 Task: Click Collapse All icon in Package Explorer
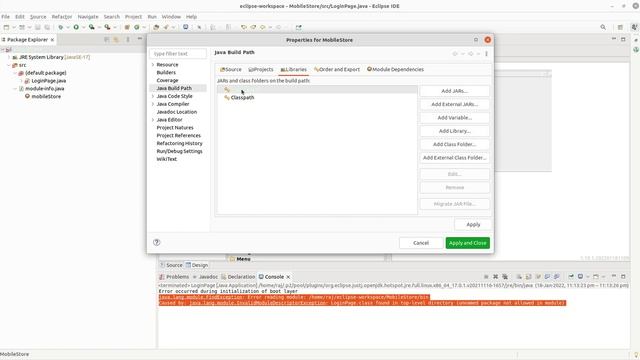tap(107, 40)
